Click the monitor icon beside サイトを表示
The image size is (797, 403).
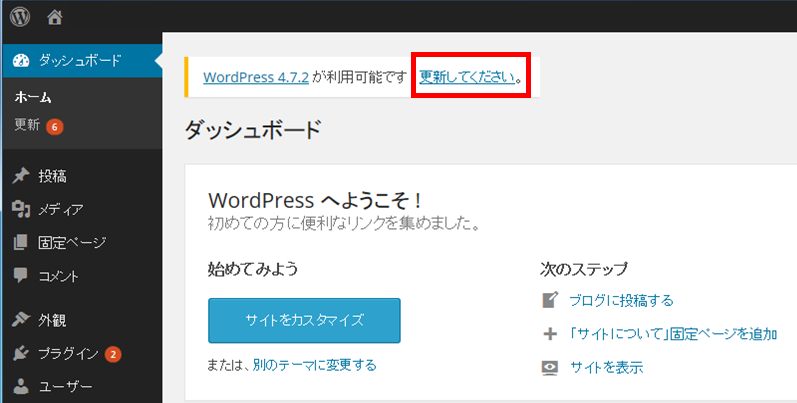point(550,367)
